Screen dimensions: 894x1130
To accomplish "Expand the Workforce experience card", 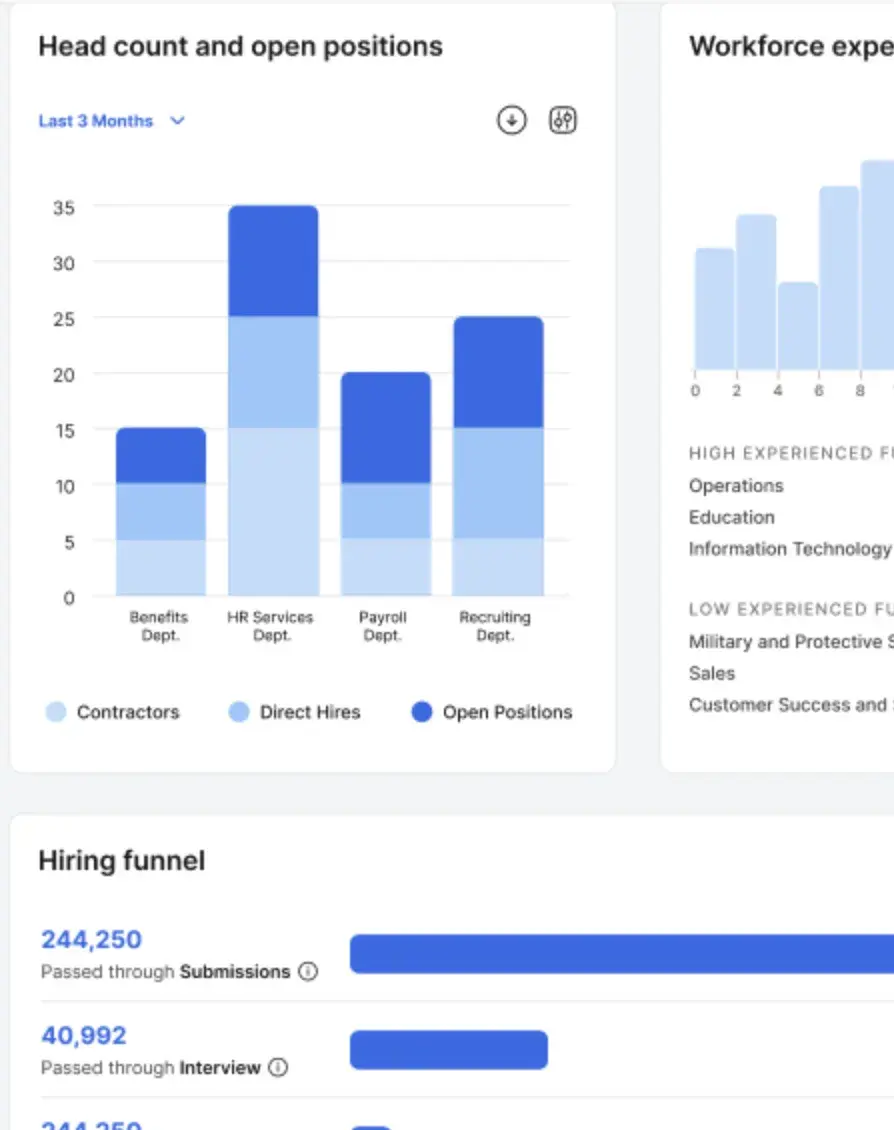I will pyautogui.click(x=789, y=45).
